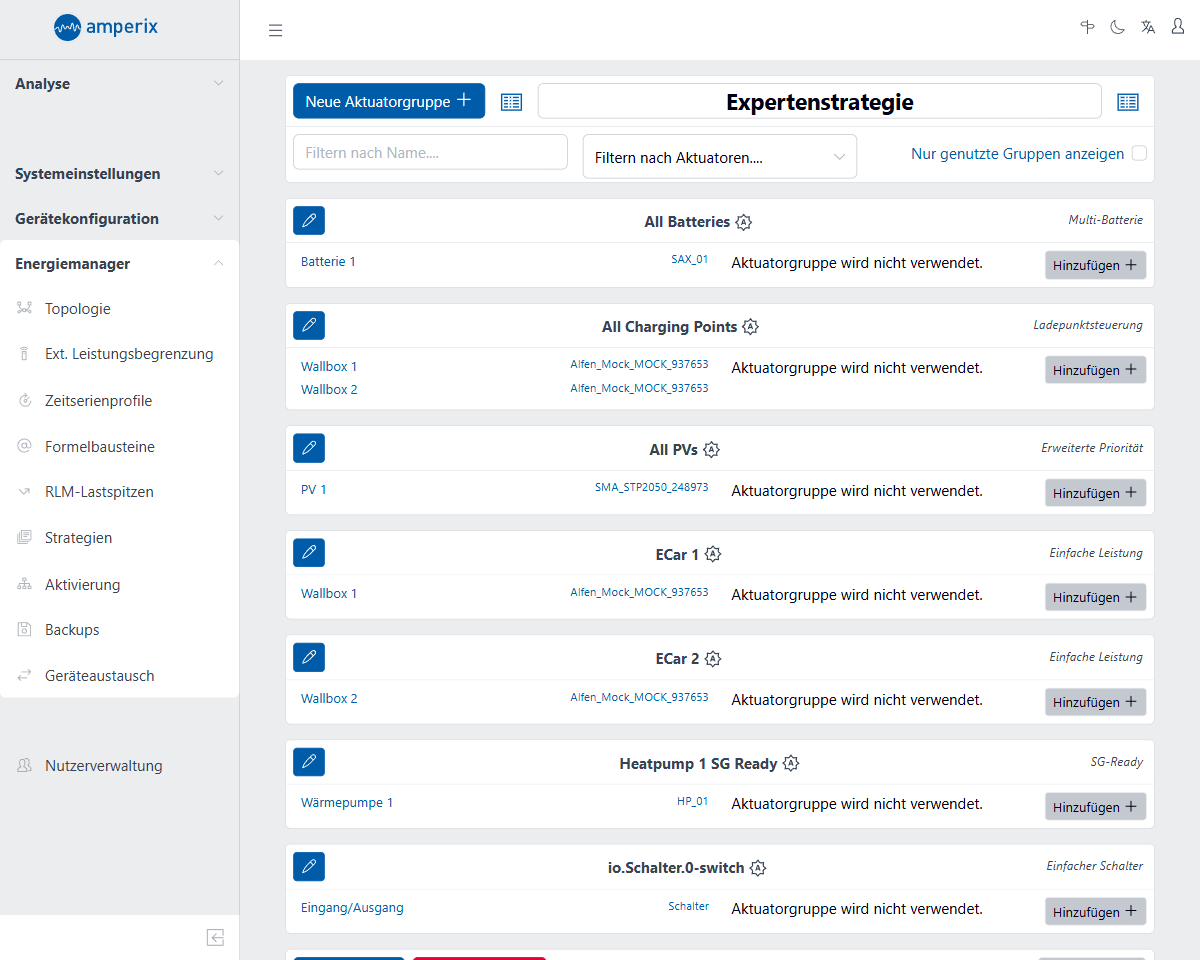The image size is (1200, 960).
Task: Open Nutzerverwaltung in the sidebar
Action: pos(103,766)
